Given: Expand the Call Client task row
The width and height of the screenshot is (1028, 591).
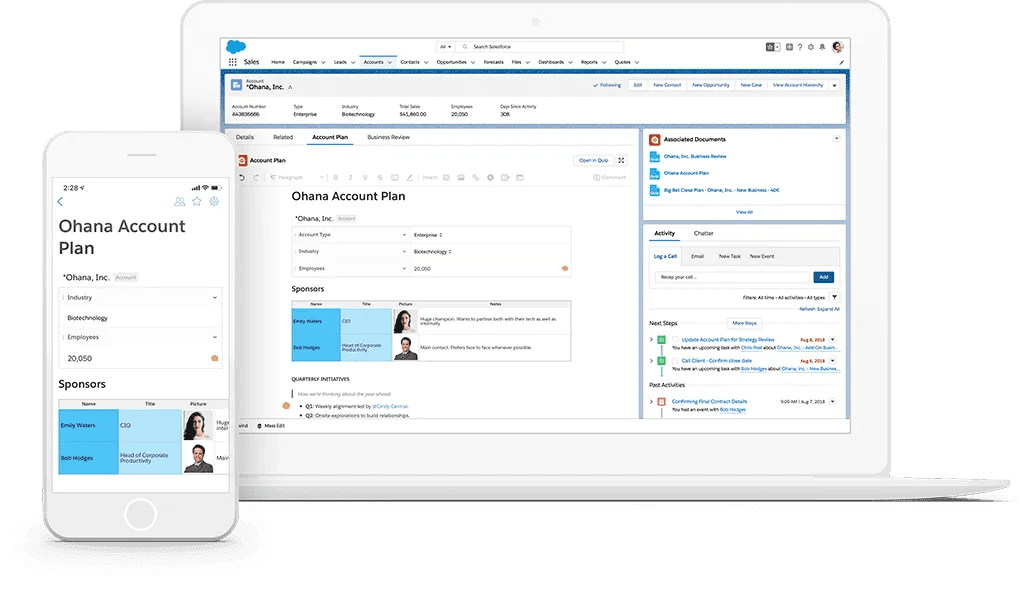Looking at the screenshot, I should click(651, 361).
